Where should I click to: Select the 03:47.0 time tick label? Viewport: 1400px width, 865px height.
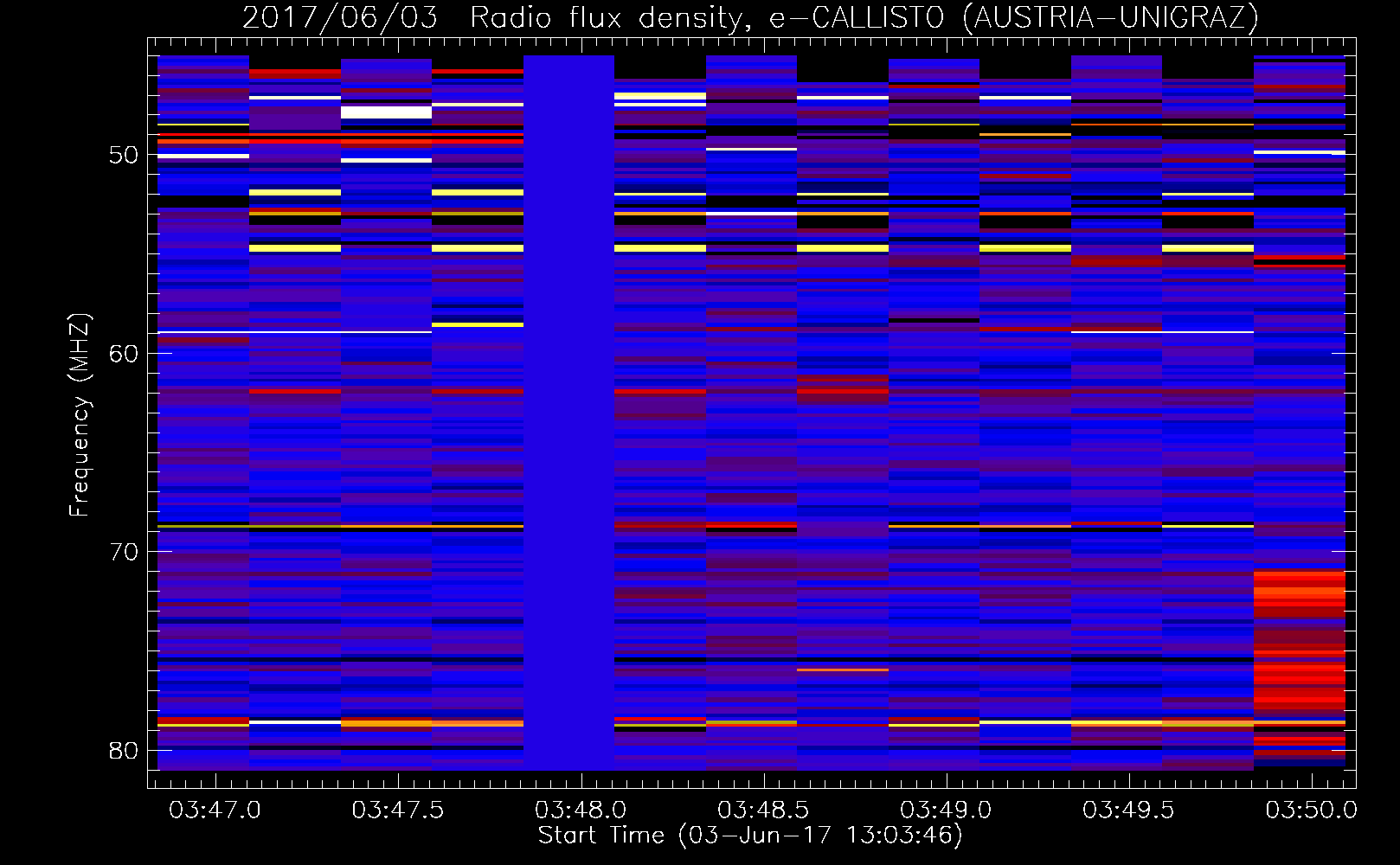click(x=215, y=811)
